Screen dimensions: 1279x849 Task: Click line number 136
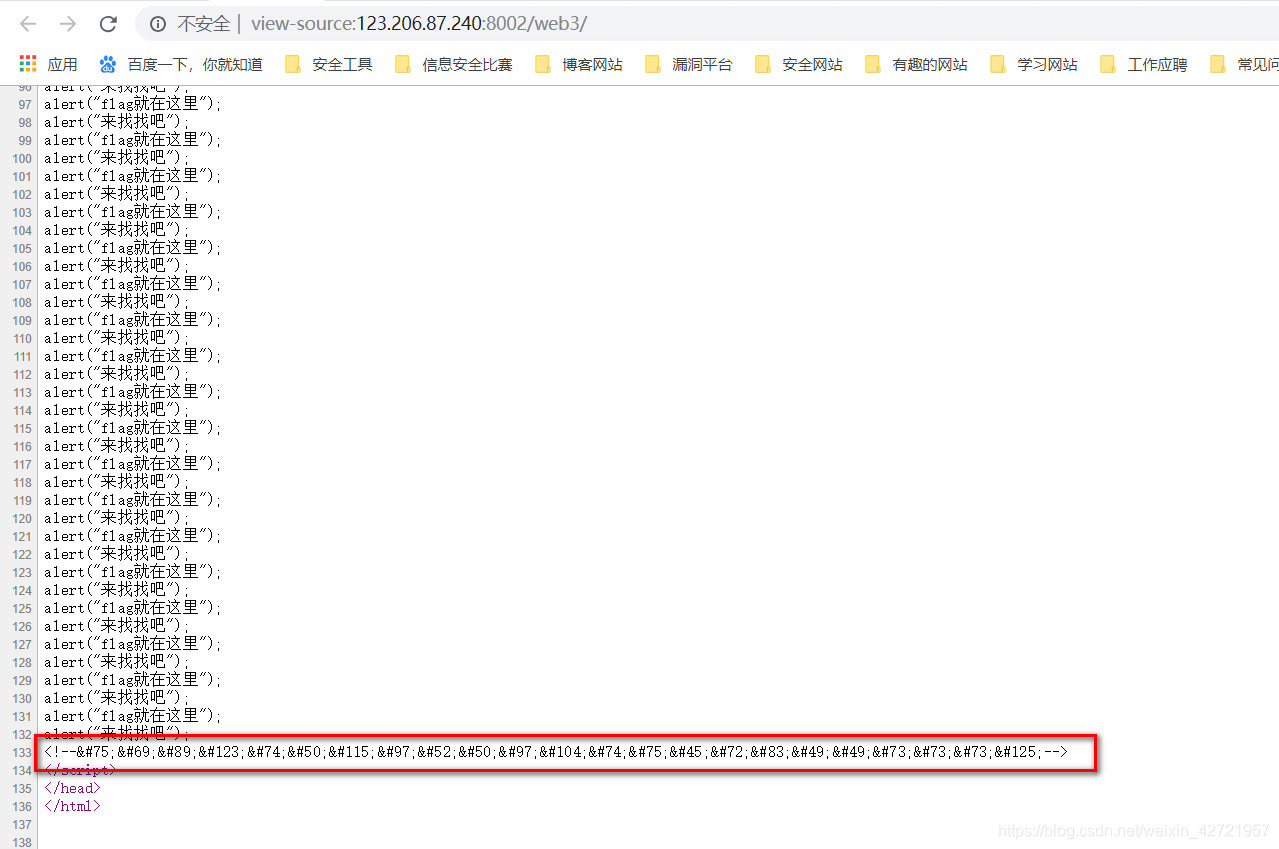coord(22,806)
